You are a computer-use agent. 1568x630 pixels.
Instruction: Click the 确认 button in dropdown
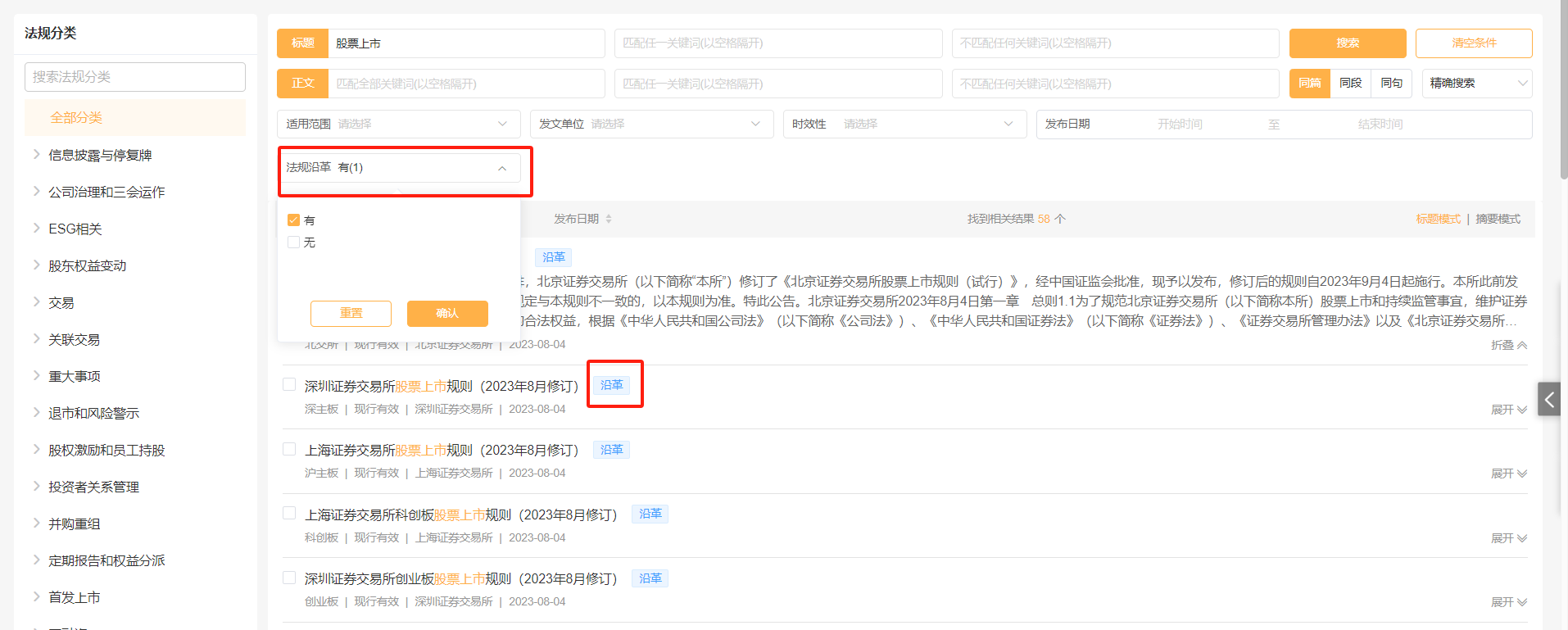447,313
